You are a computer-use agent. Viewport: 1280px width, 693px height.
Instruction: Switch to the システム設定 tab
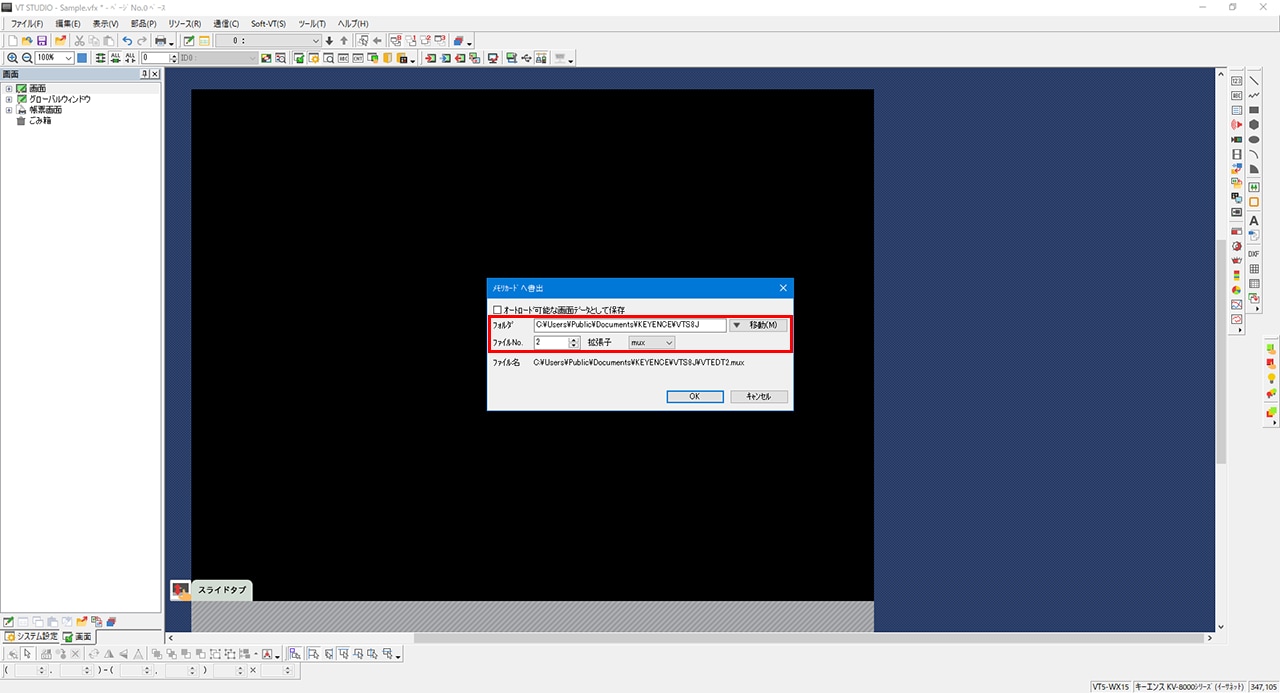pyautogui.click(x=31, y=636)
